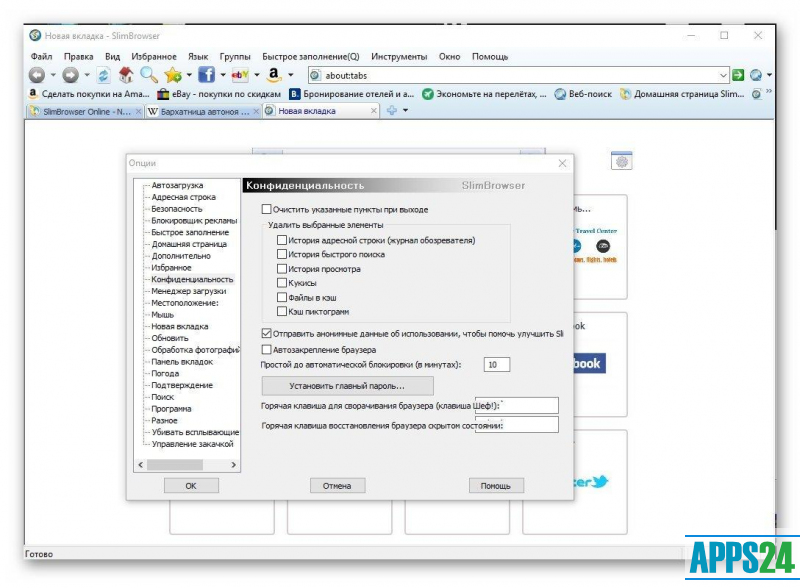Click the refresh page icon

103,75
